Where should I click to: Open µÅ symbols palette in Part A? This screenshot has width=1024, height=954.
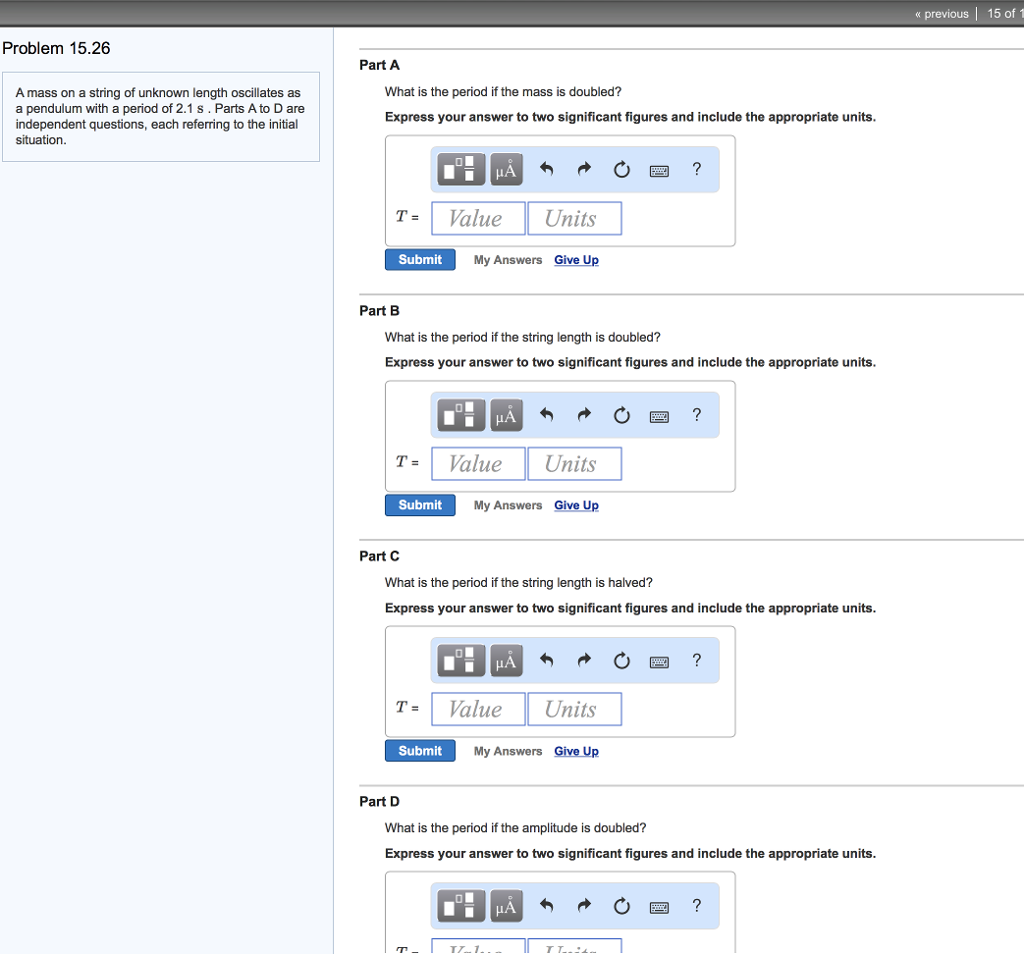(x=506, y=169)
